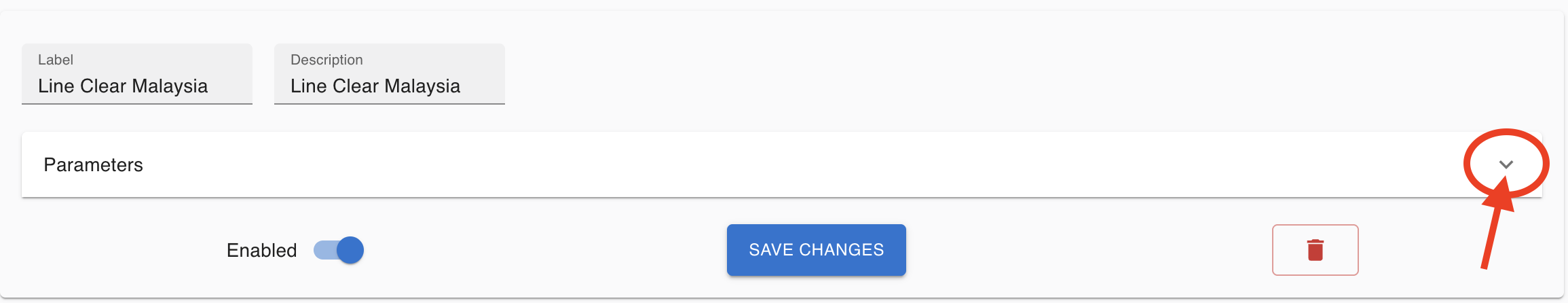Click the small Label caption above the field
The width and height of the screenshot is (1568, 303).
[56, 60]
